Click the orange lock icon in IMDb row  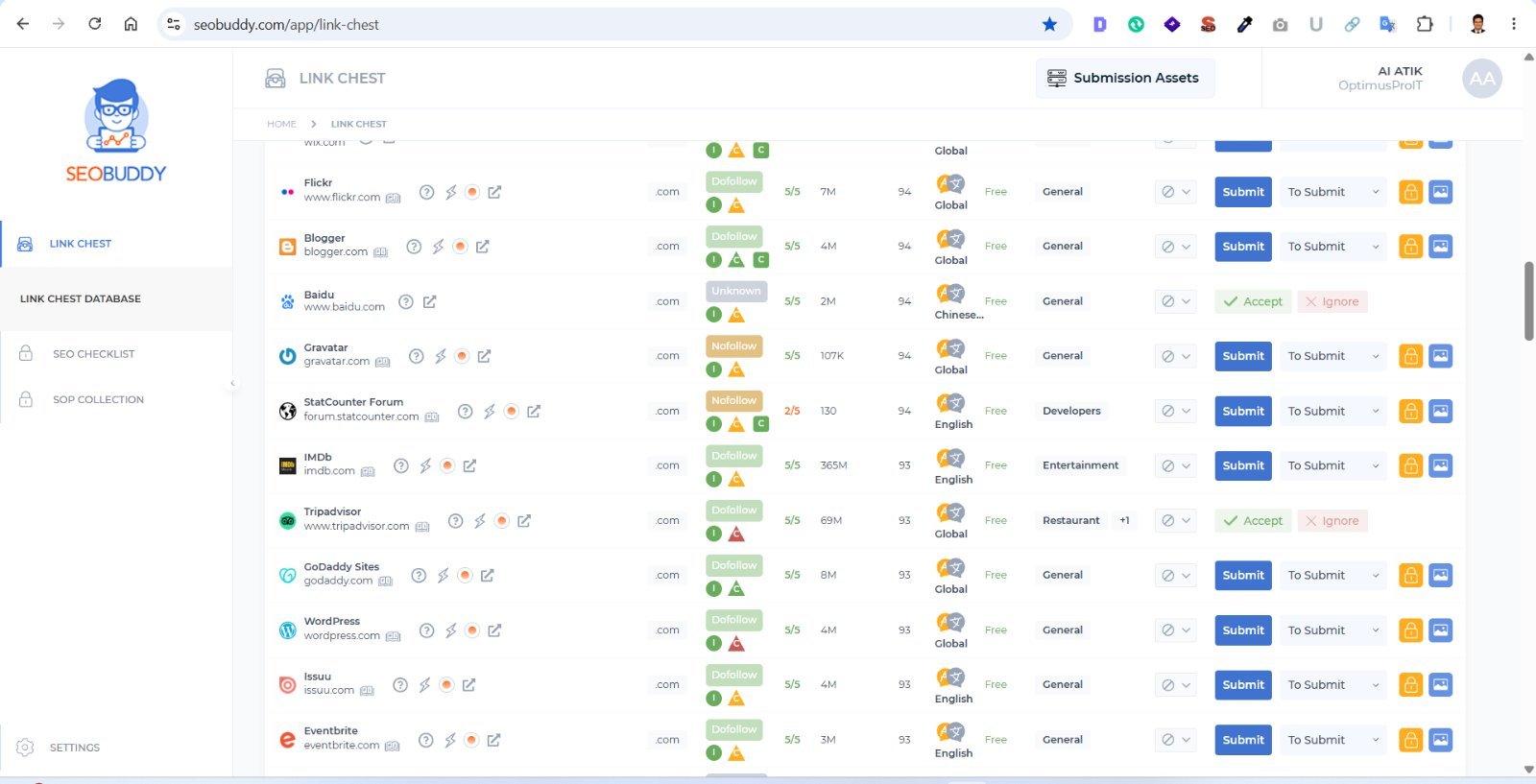1410,465
